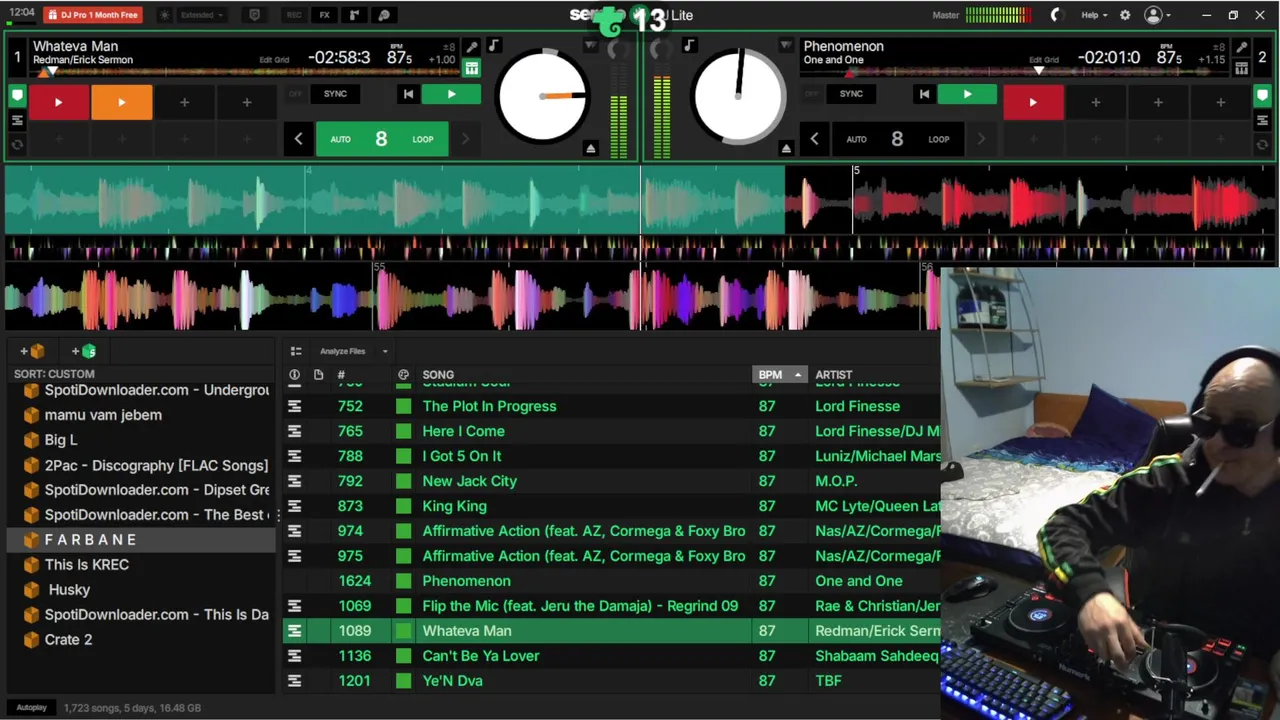1280x720 pixels.
Task: Add a new crate
Action: click(x=32, y=351)
